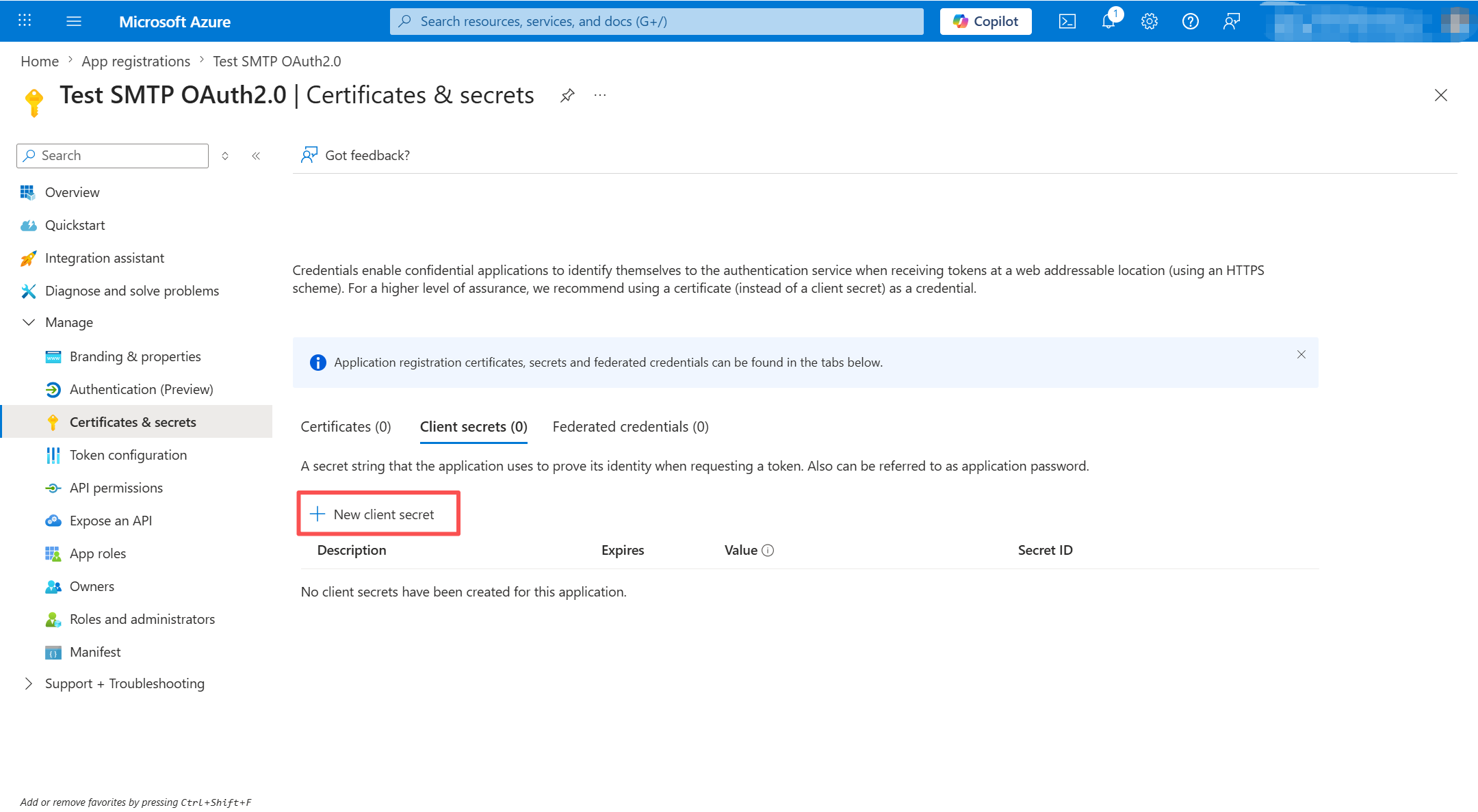
Task: Click Test SMTP OAuth2.0 breadcrumb
Action: point(277,62)
